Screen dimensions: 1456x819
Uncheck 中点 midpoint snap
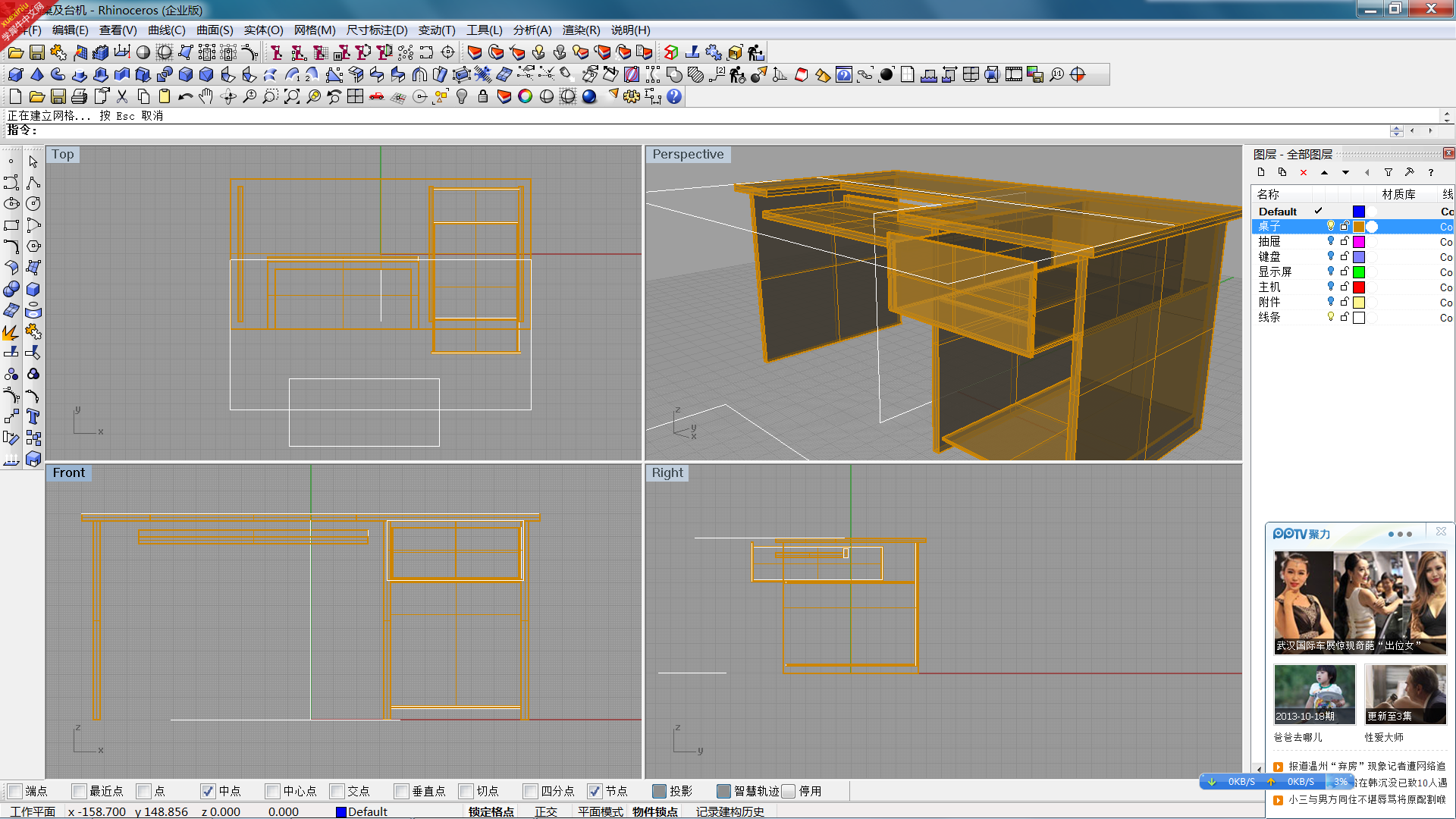click(x=208, y=791)
